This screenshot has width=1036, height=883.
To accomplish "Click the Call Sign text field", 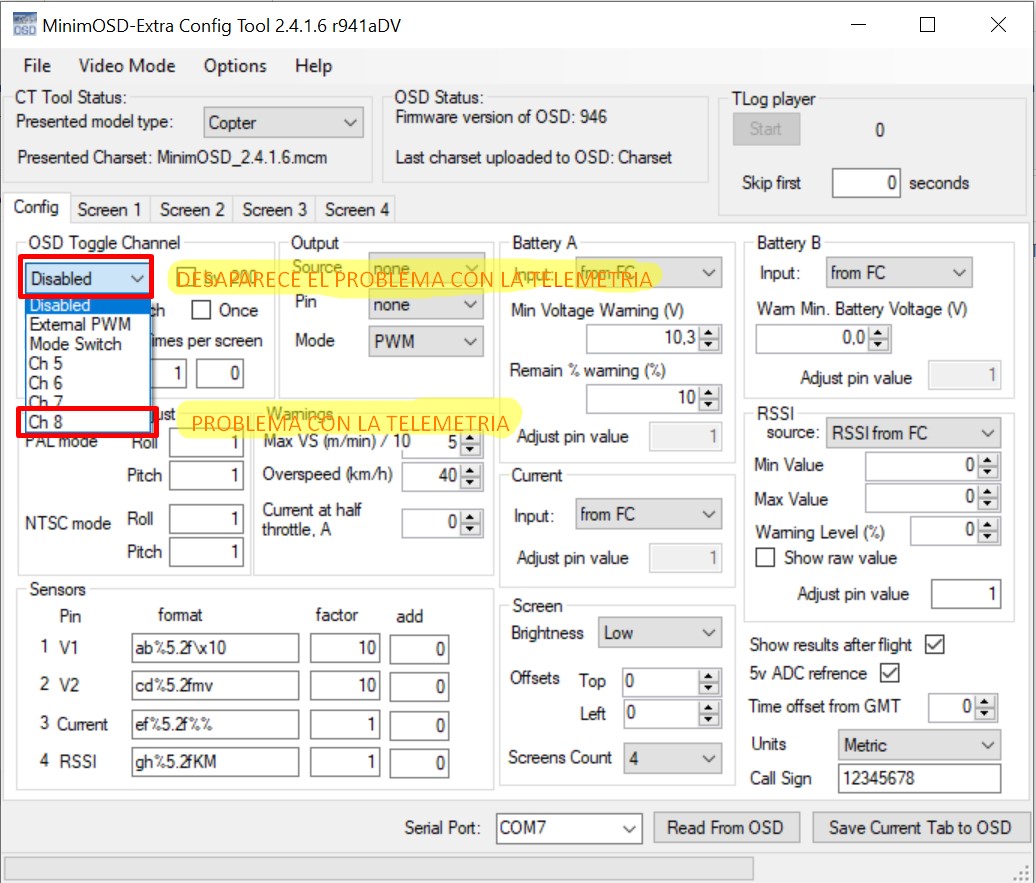I will click(918, 779).
